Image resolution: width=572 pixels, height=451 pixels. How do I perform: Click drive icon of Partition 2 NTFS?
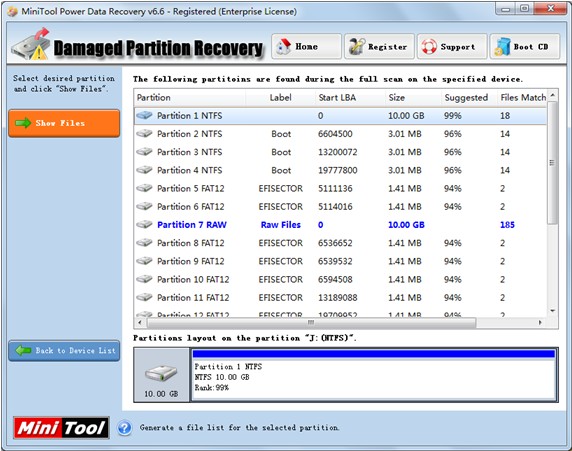coord(144,134)
